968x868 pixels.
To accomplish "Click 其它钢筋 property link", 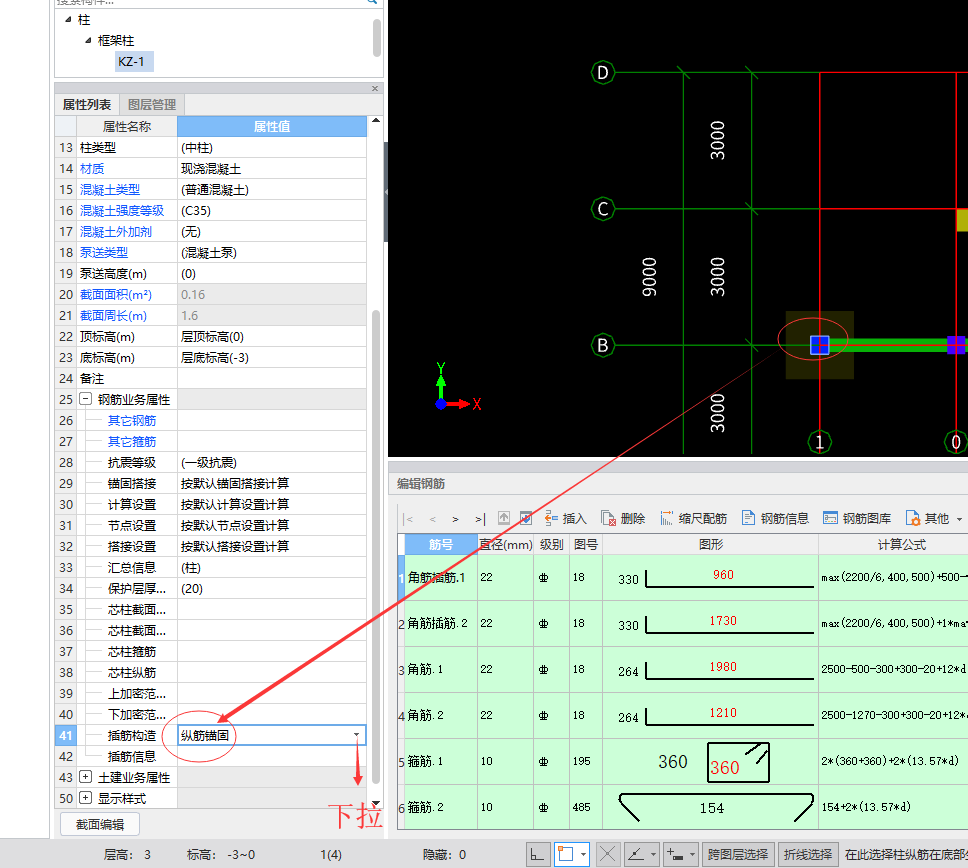I will click(x=131, y=420).
